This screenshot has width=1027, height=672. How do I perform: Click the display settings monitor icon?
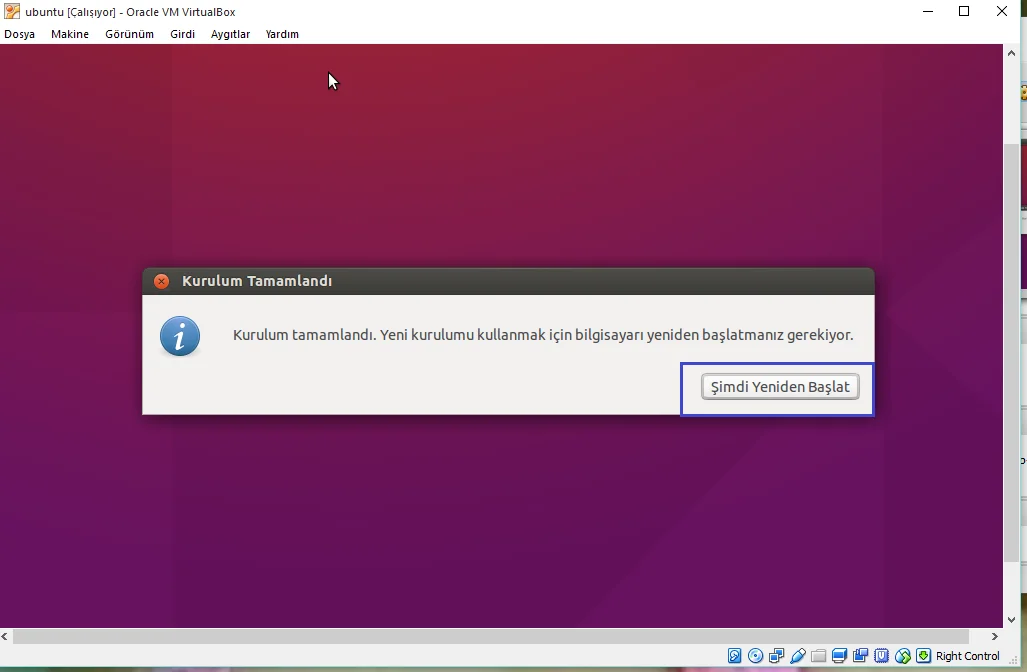tap(840, 656)
